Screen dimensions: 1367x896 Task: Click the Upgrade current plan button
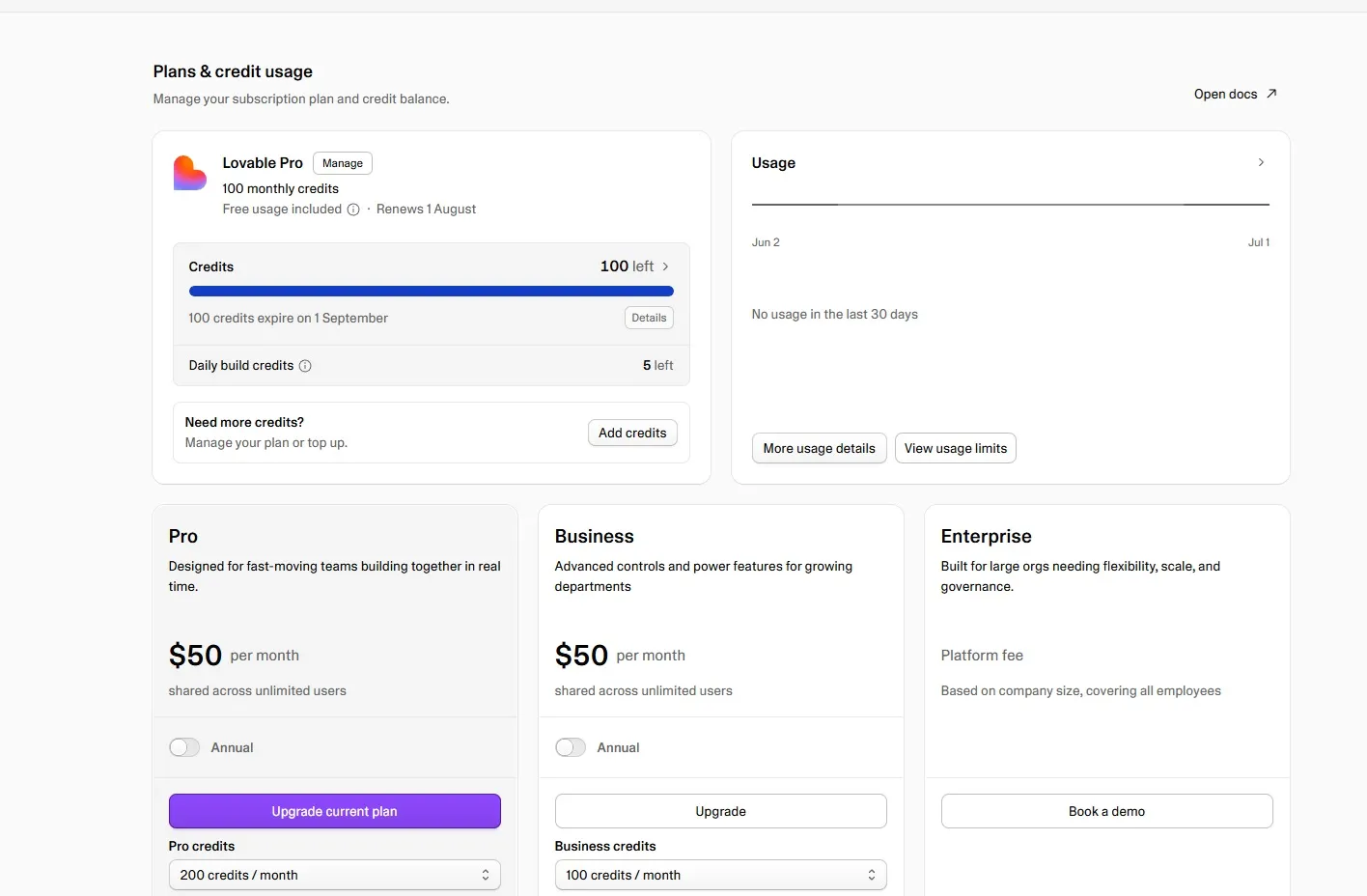[335, 811]
